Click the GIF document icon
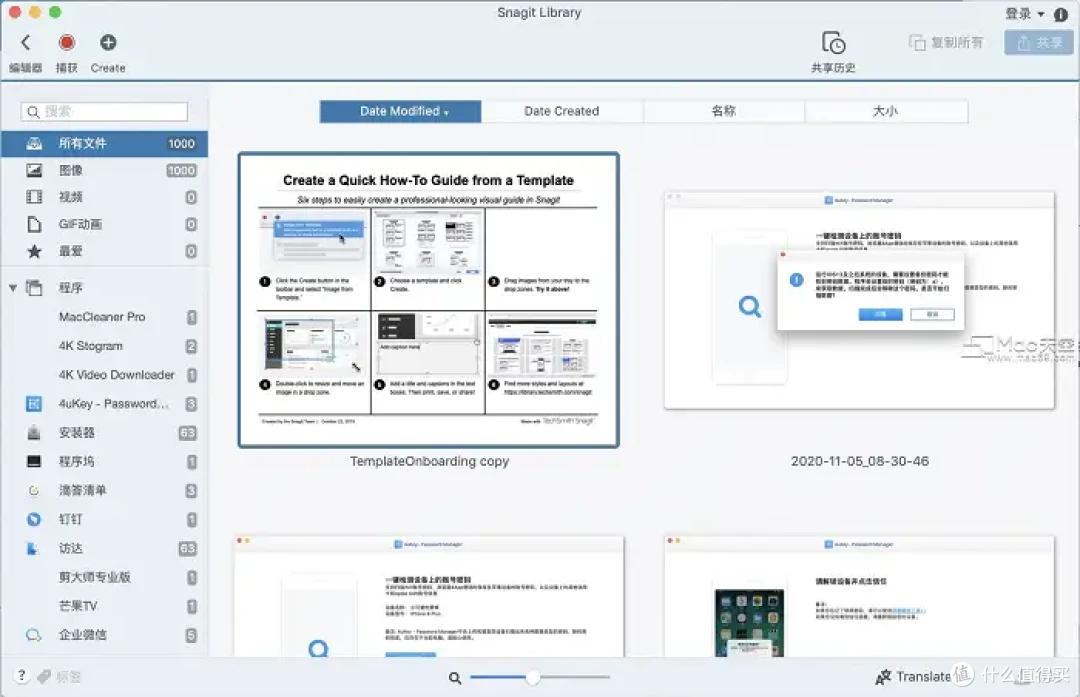This screenshot has width=1080, height=697. (x=34, y=224)
